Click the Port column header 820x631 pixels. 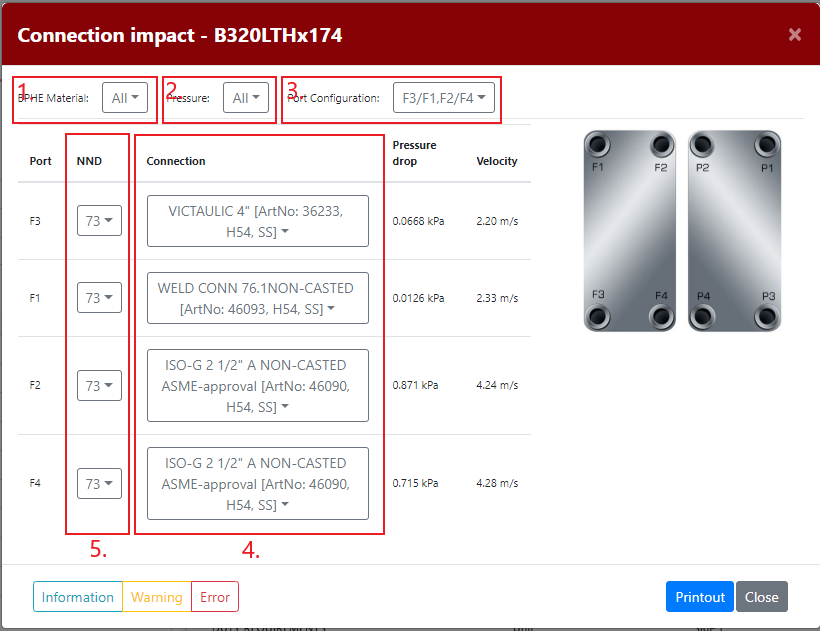pyautogui.click(x=40, y=161)
